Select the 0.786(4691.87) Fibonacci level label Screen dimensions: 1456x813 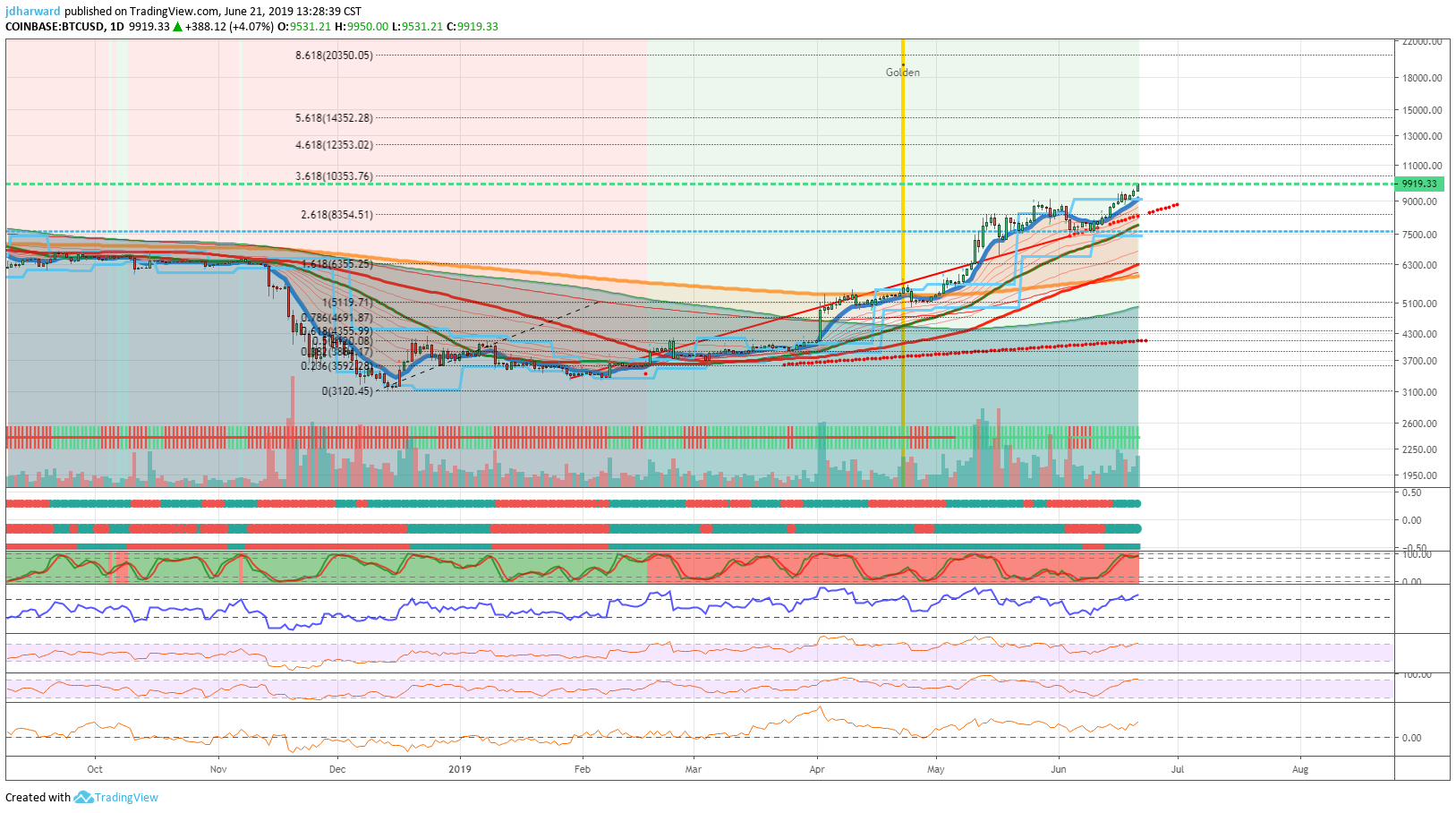336,318
